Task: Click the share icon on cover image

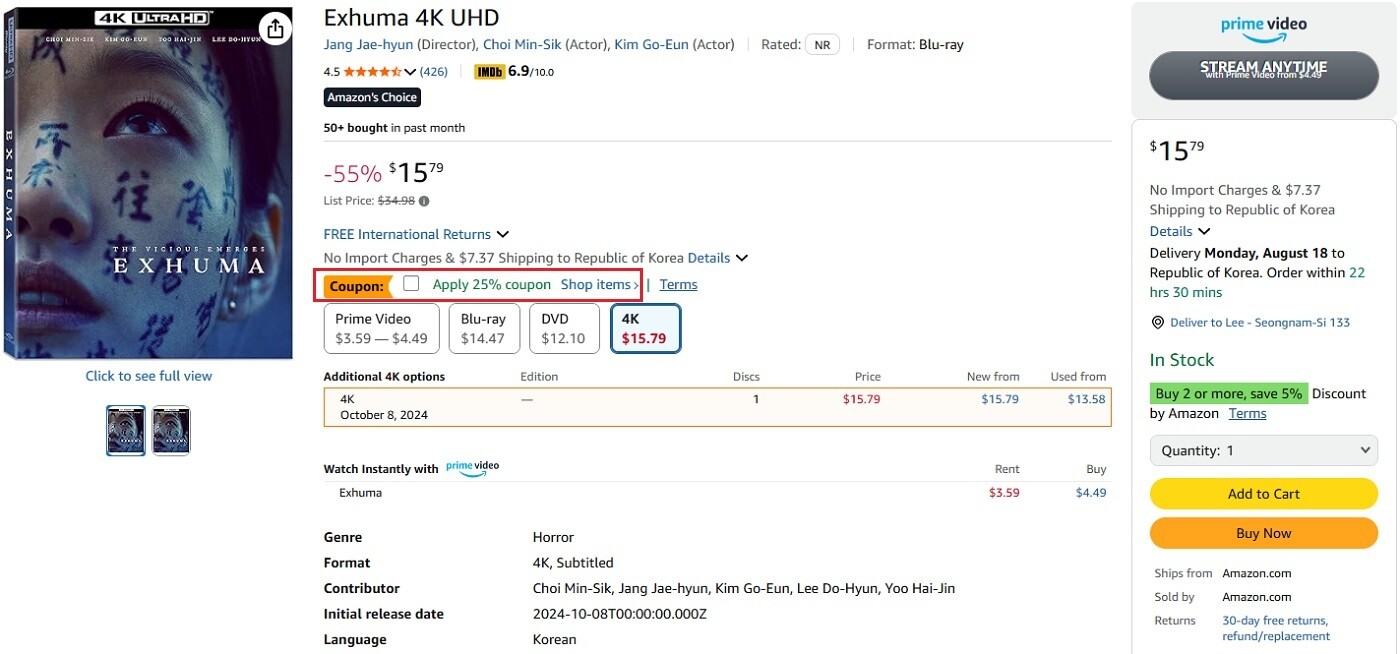Action: (x=273, y=28)
